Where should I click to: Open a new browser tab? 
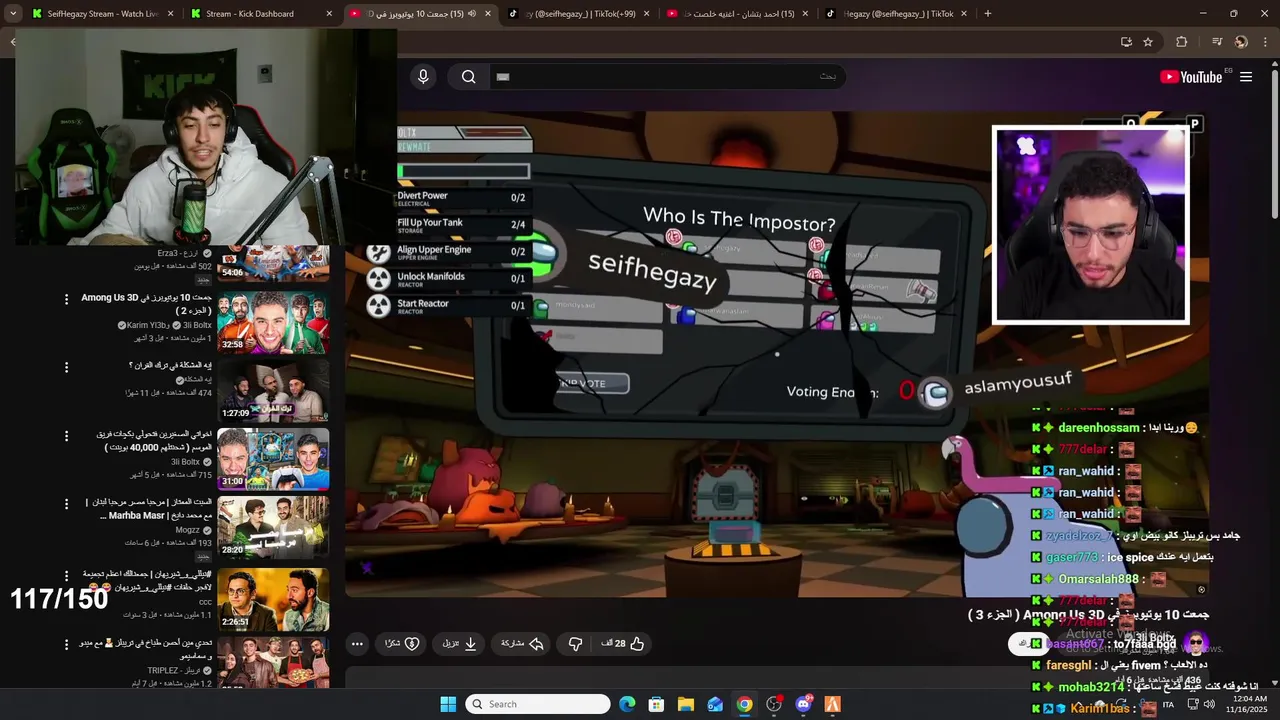[988, 14]
